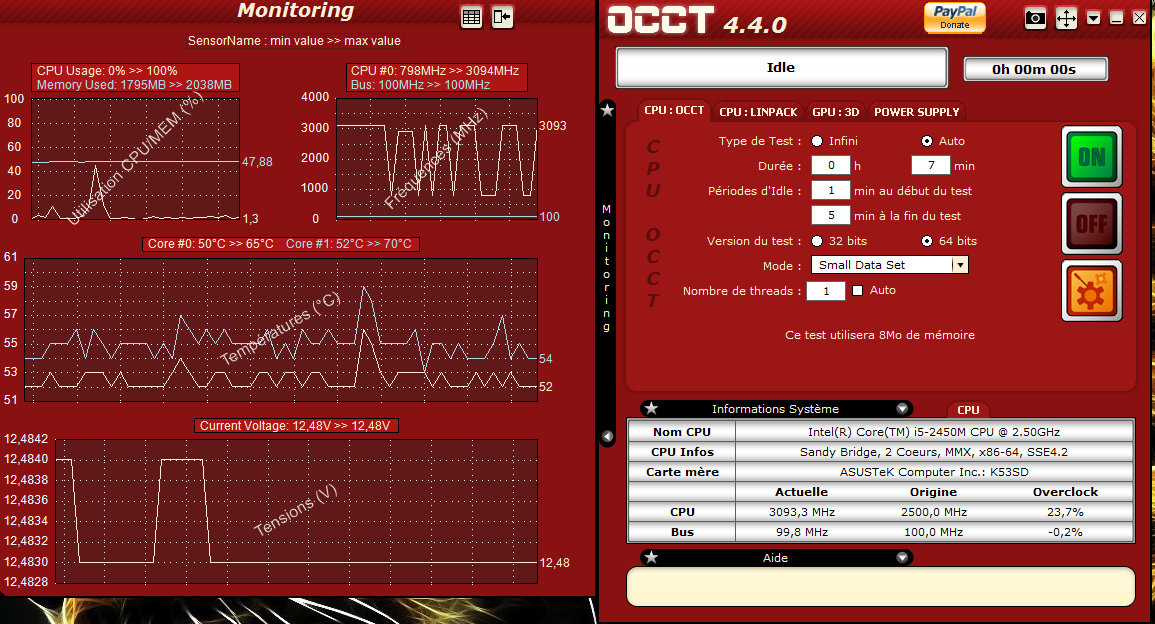This screenshot has width=1155, height=624.
Task: Click the Aide help text box
Action: coord(880,586)
